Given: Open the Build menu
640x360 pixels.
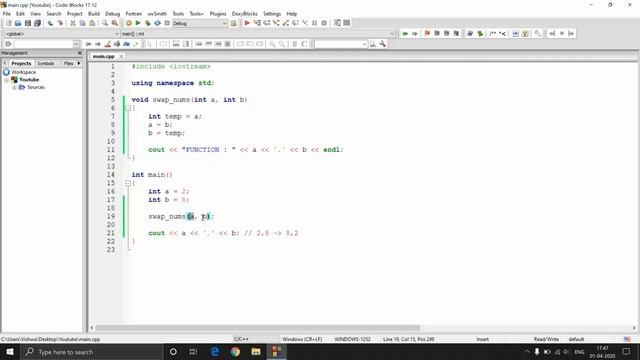Looking at the screenshot, I should click(94, 13).
